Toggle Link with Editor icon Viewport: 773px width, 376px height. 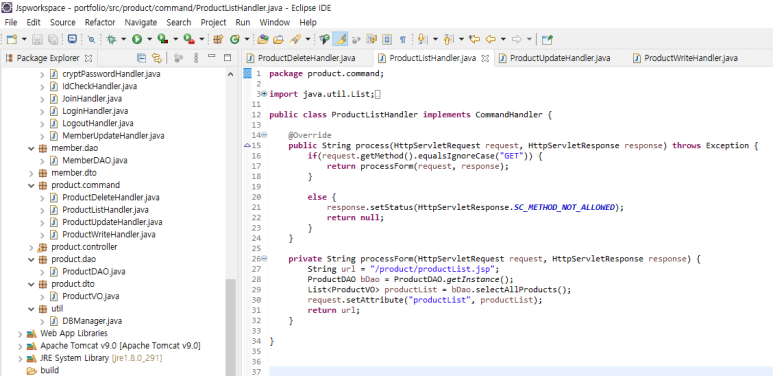click(x=157, y=58)
